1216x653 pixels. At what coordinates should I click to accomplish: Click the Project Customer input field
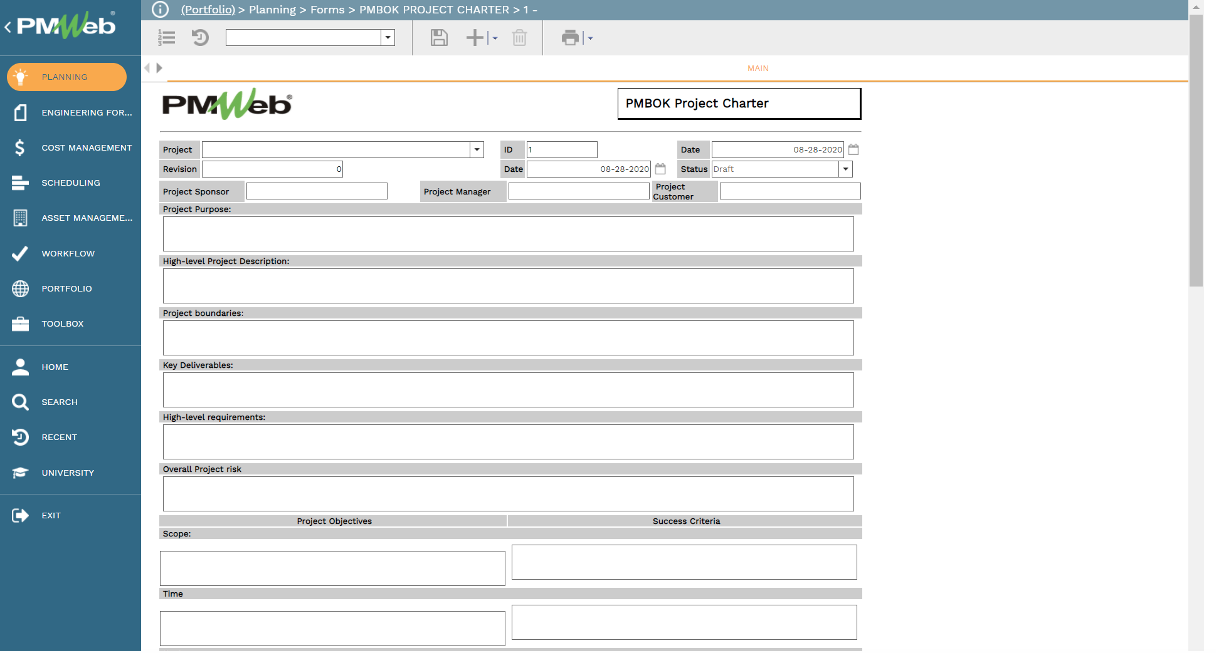pos(790,191)
